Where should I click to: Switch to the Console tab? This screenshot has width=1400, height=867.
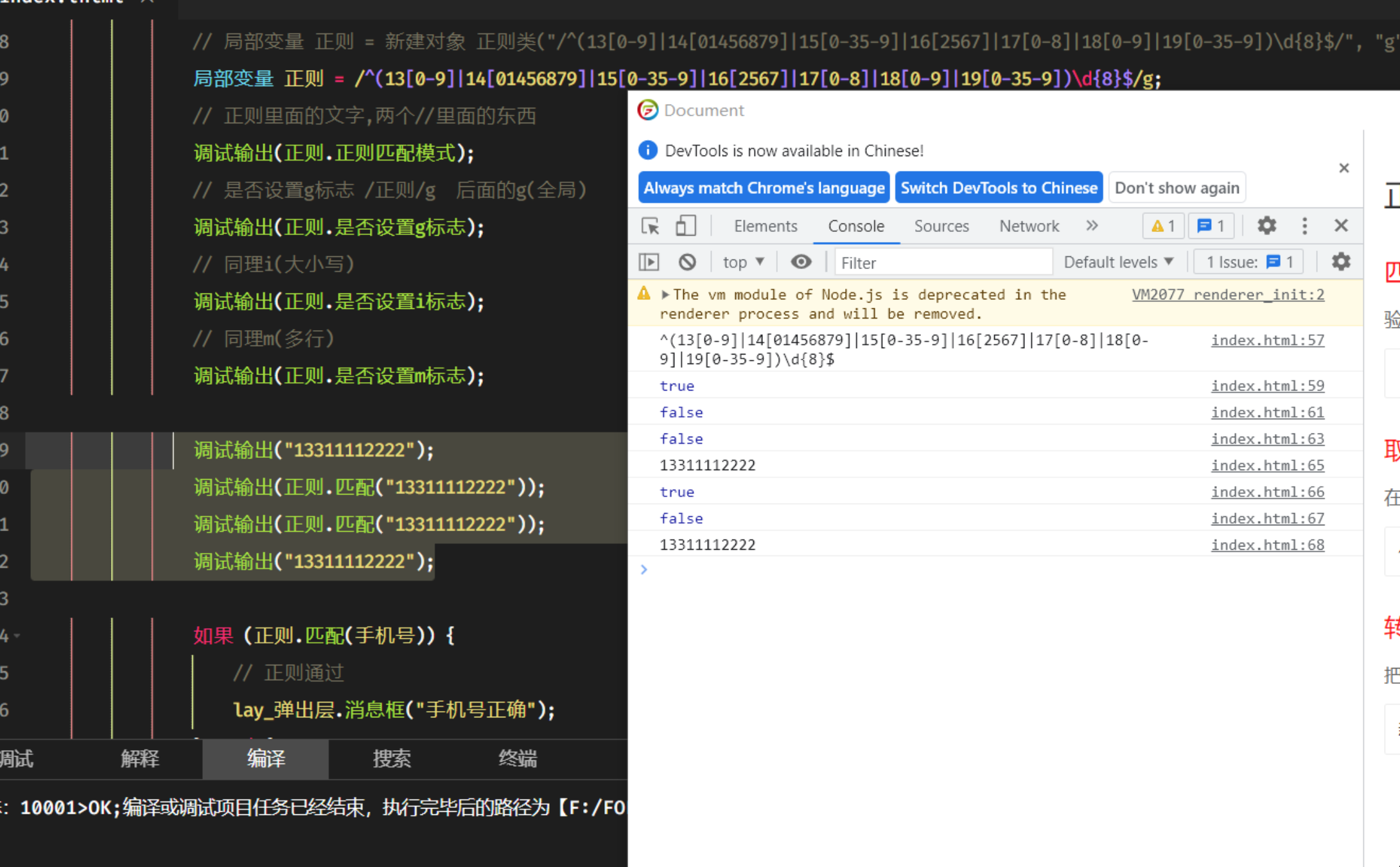tap(856, 226)
